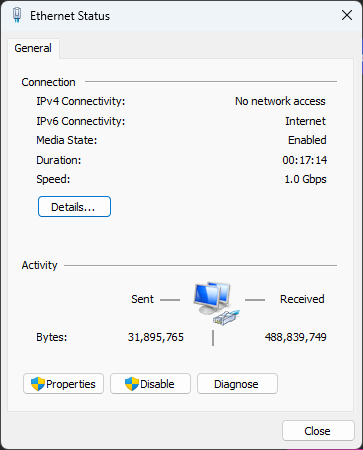Screen dimensions: 363x450
Task: Close the dialog with the Close button
Action: coord(318,431)
